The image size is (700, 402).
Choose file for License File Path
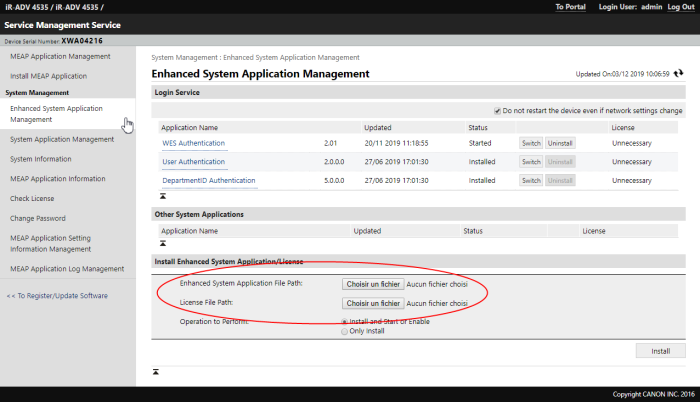pos(373,303)
